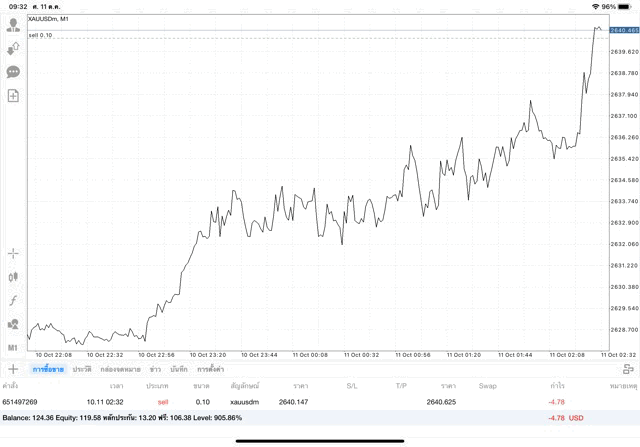640x447 pixels.
Task: Open indicators with the f icon
Action: [x=13, y=301]
